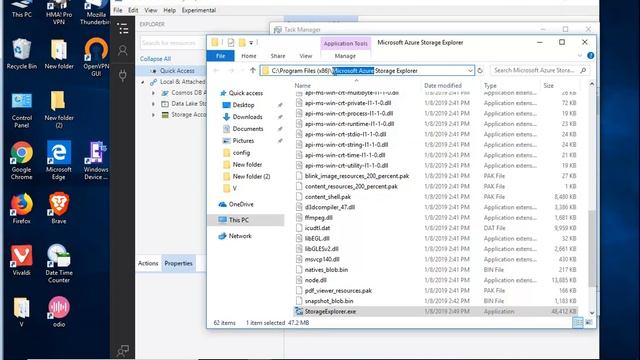Viewport: 640px width, 360px height.
Task: Open OpenVPN GUI desktop shortcut
Action: 96,57
